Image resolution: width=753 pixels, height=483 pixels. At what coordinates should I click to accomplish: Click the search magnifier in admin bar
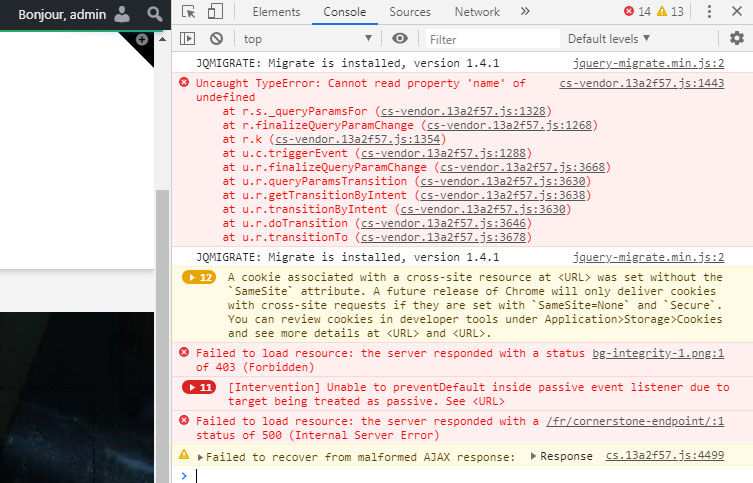(x=154, y=14)
